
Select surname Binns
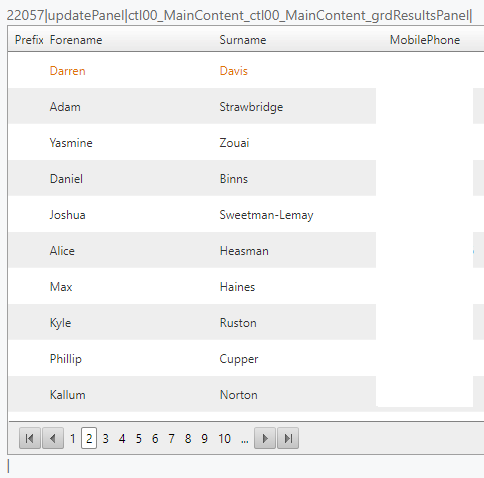click(x=234, y=179)
